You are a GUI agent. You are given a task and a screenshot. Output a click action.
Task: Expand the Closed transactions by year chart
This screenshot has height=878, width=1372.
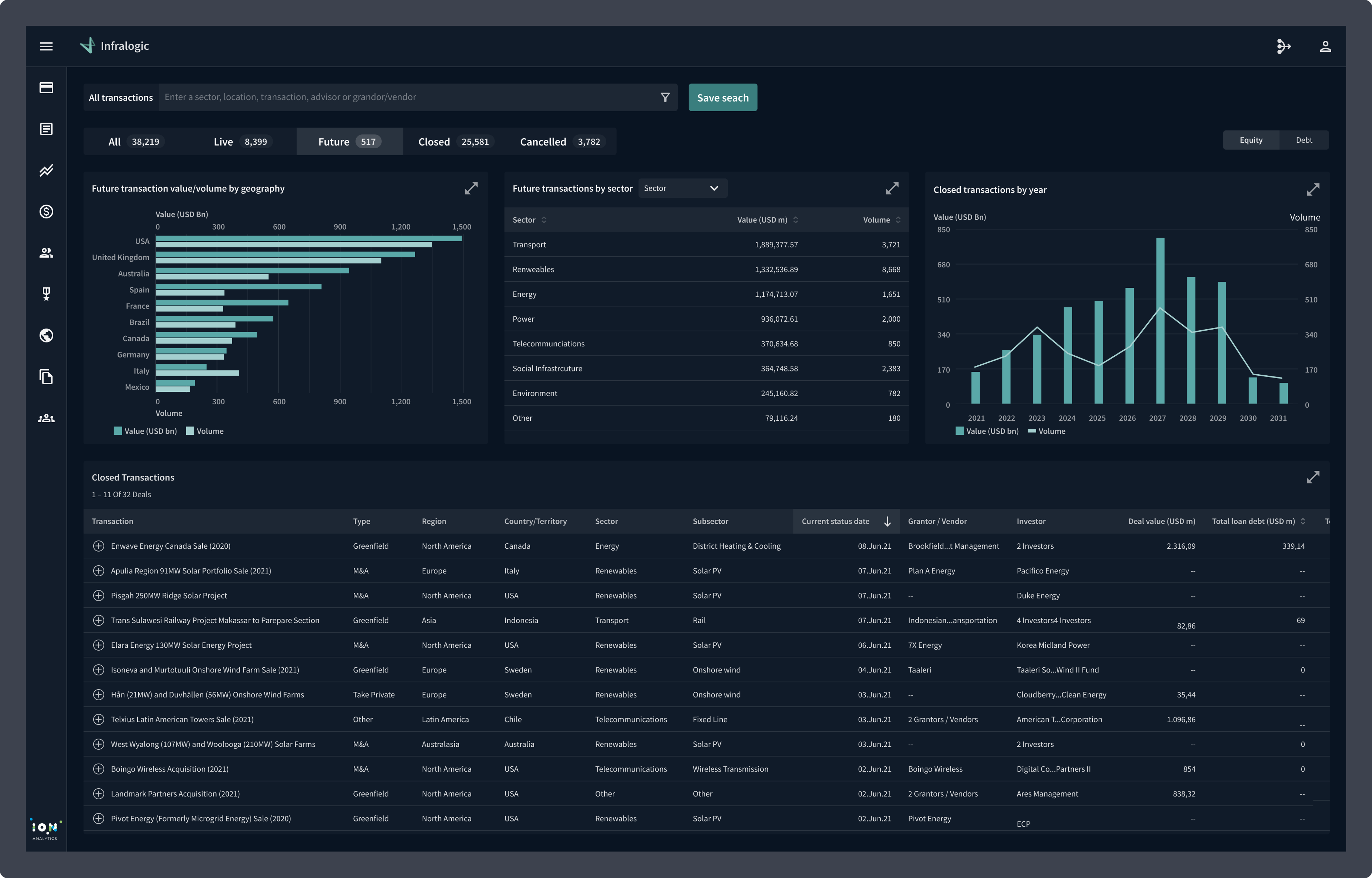1313,190
